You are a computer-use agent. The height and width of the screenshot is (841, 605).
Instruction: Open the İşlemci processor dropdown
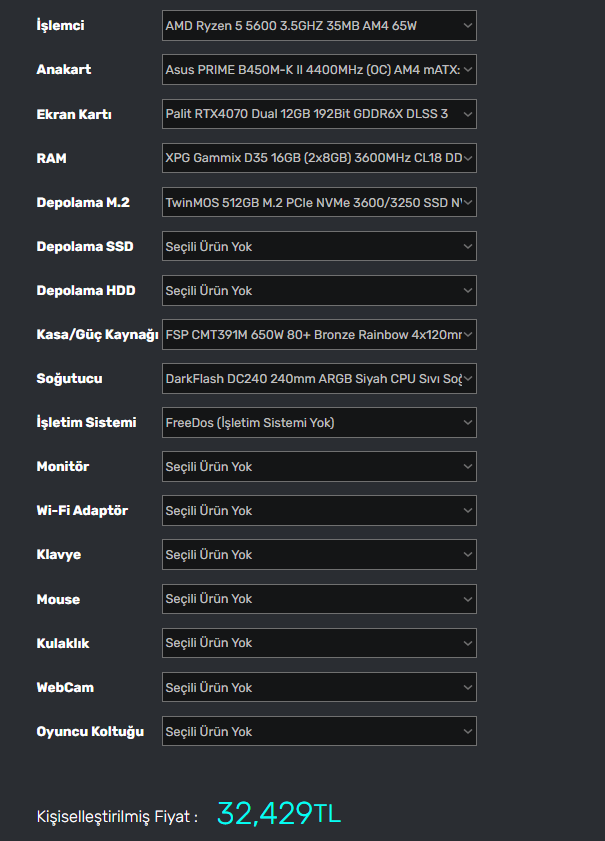click(x=318, y=26)
